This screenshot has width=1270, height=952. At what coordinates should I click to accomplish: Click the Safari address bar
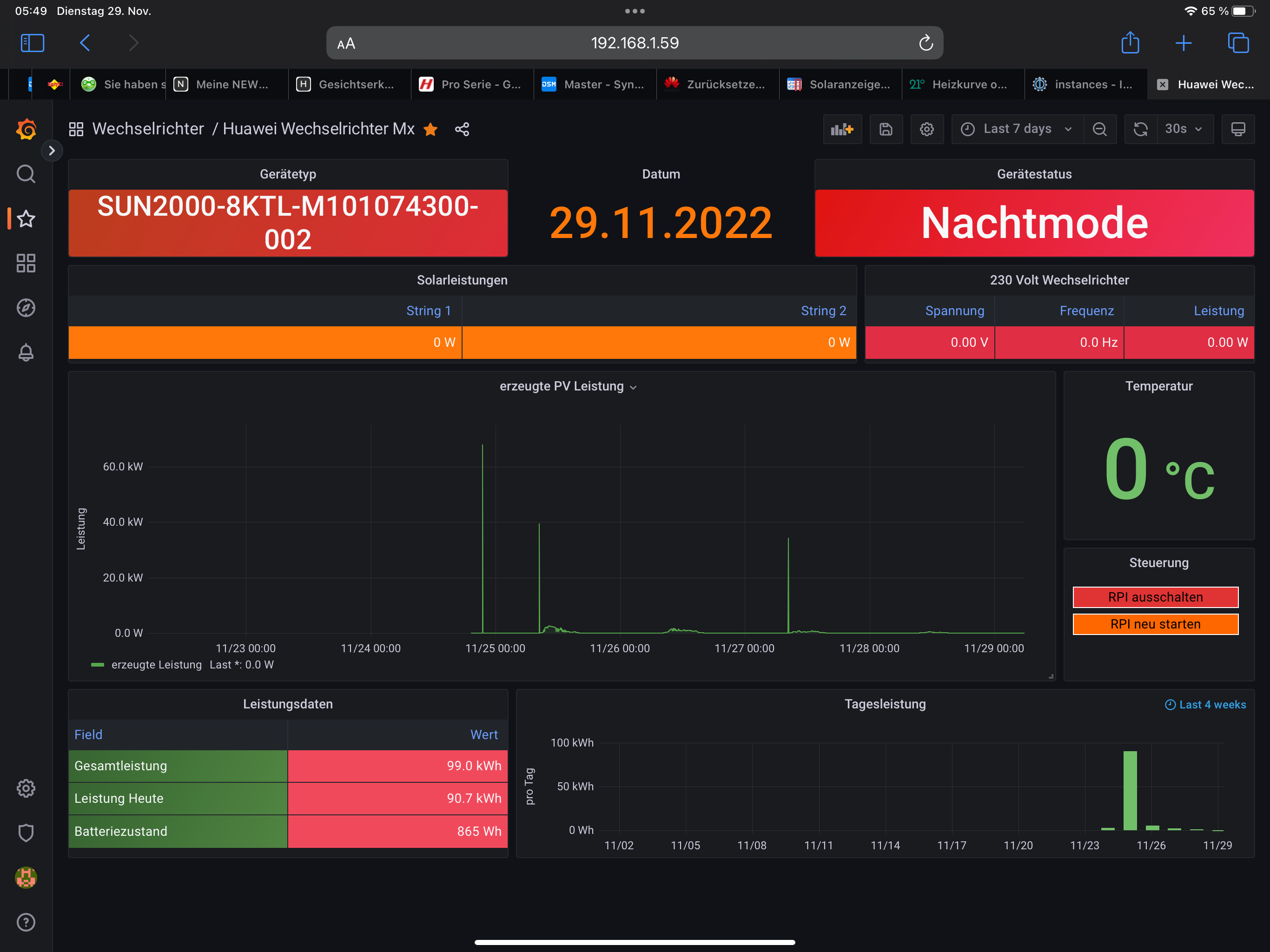(x=634, y=43)
